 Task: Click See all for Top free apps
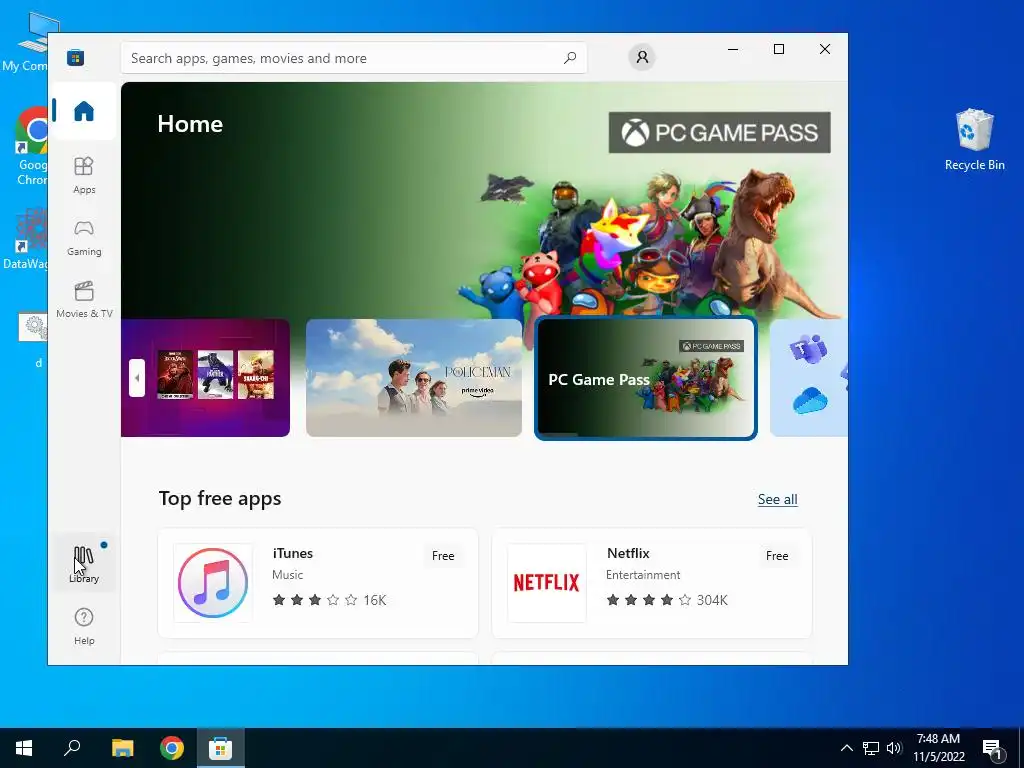[x=777, y=500]
